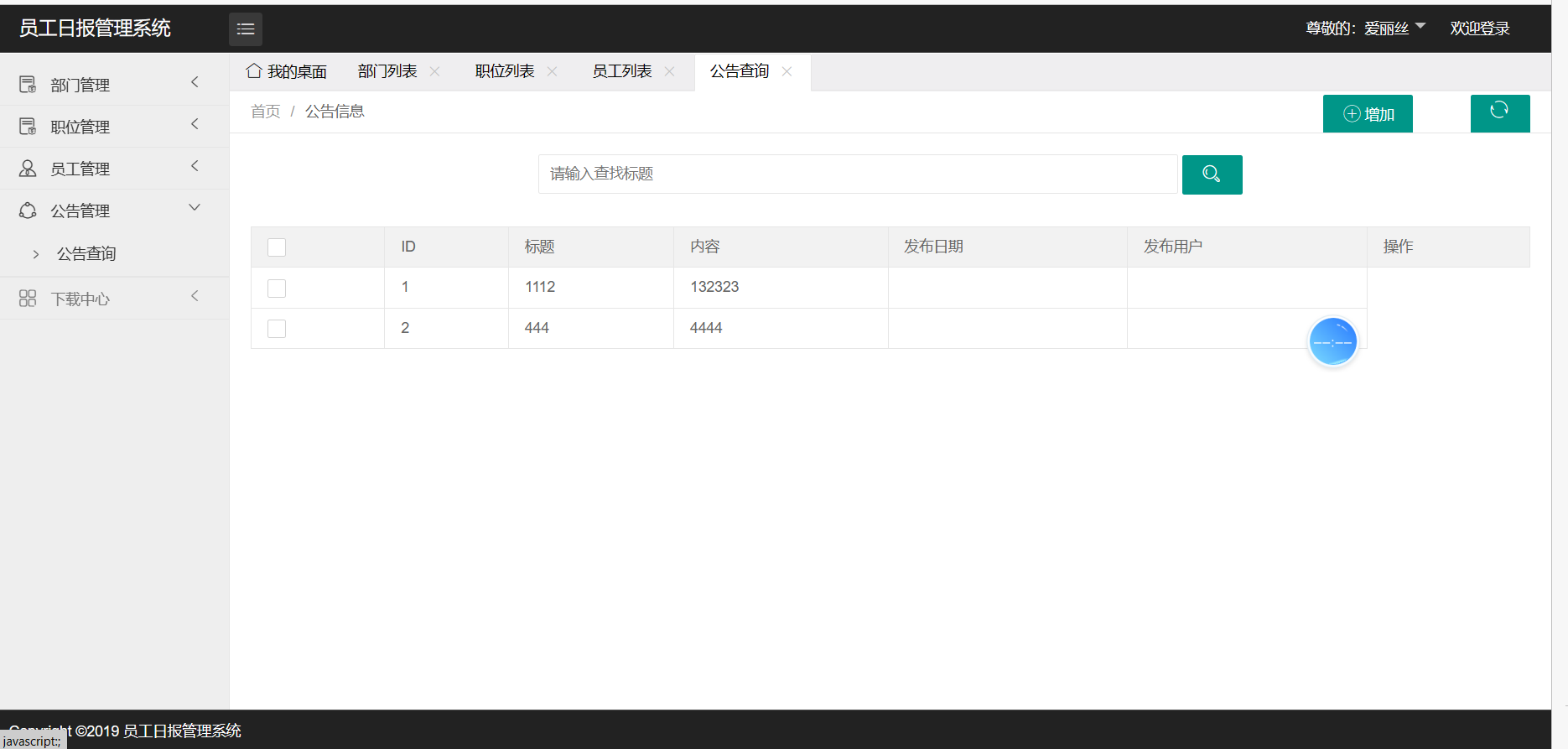
Task: Toggle the select-all header checkbox
Action: [x=277, y=247]
